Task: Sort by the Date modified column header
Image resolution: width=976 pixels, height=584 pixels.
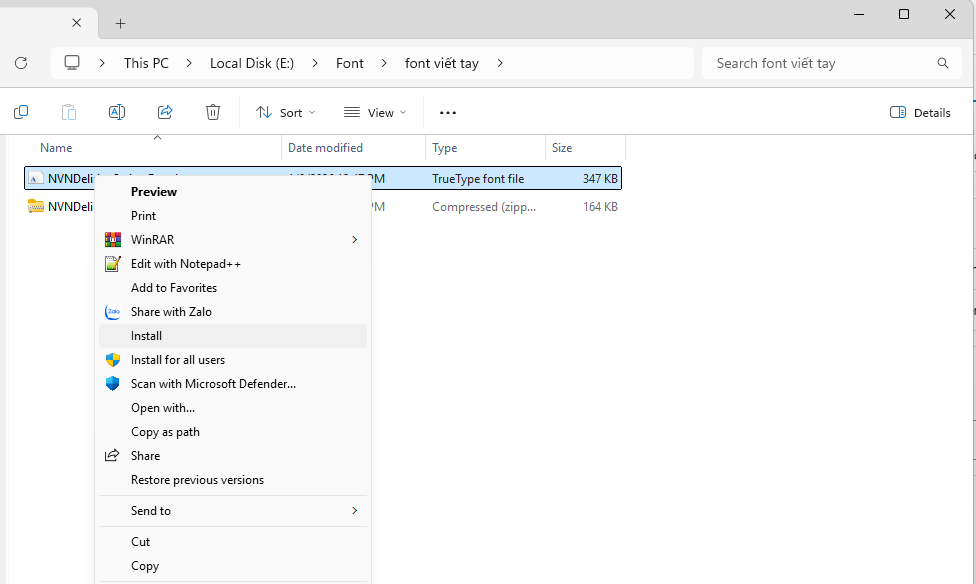Action: click(354, 148)
